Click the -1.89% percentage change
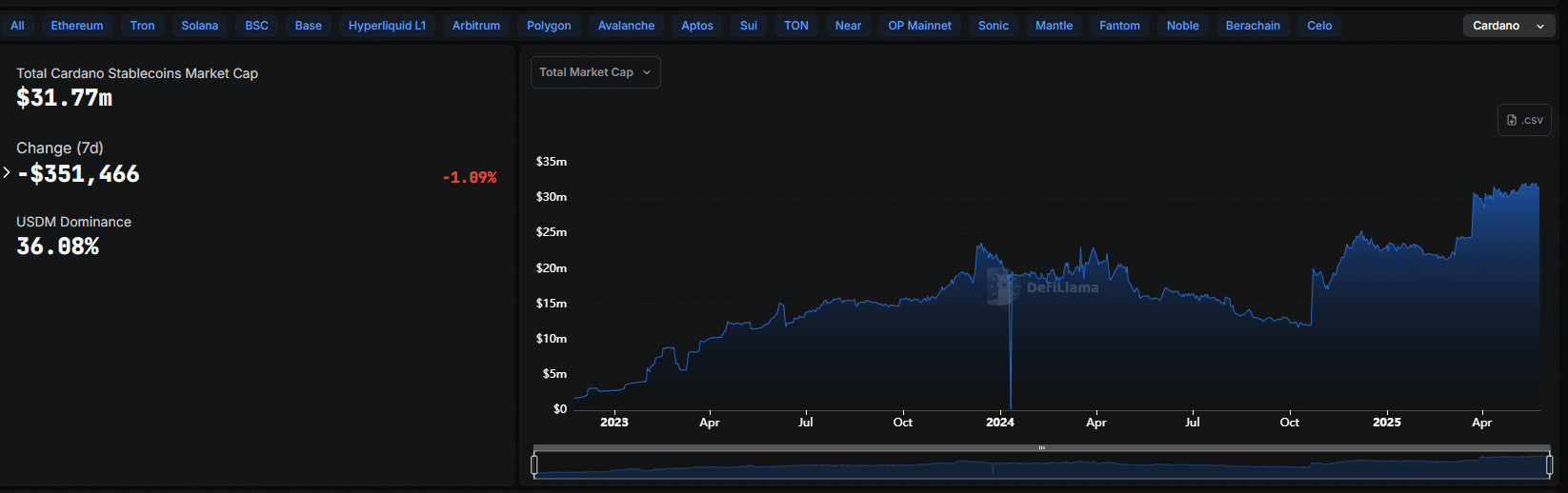The width and height of the screenshot is (1568, 493). [x=470, y=177]
